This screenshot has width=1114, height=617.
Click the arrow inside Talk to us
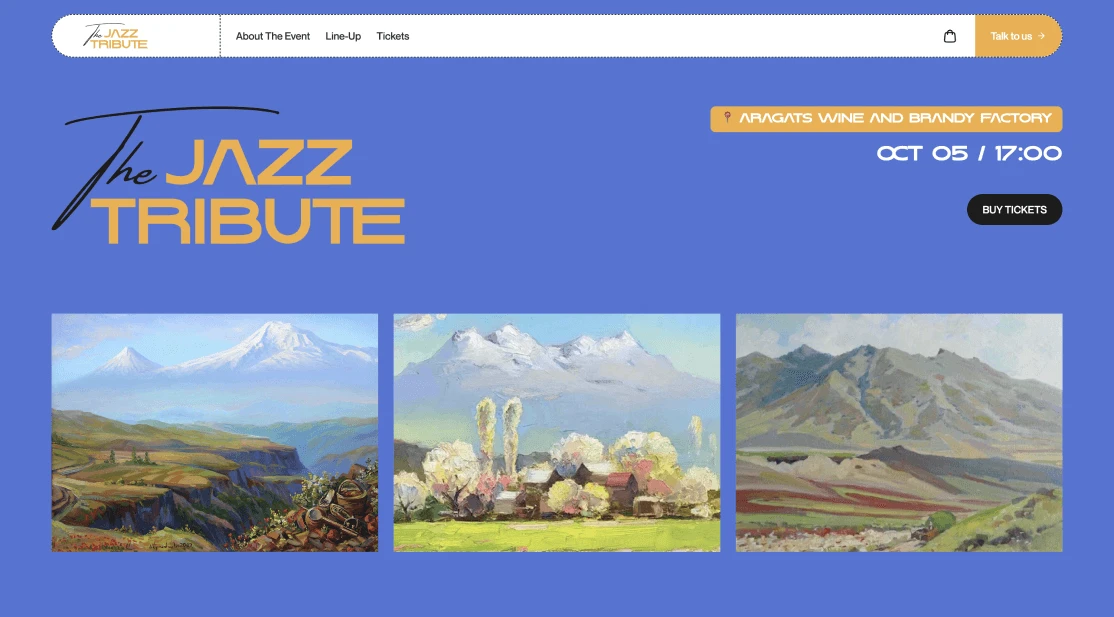[x=1041, y=36]
